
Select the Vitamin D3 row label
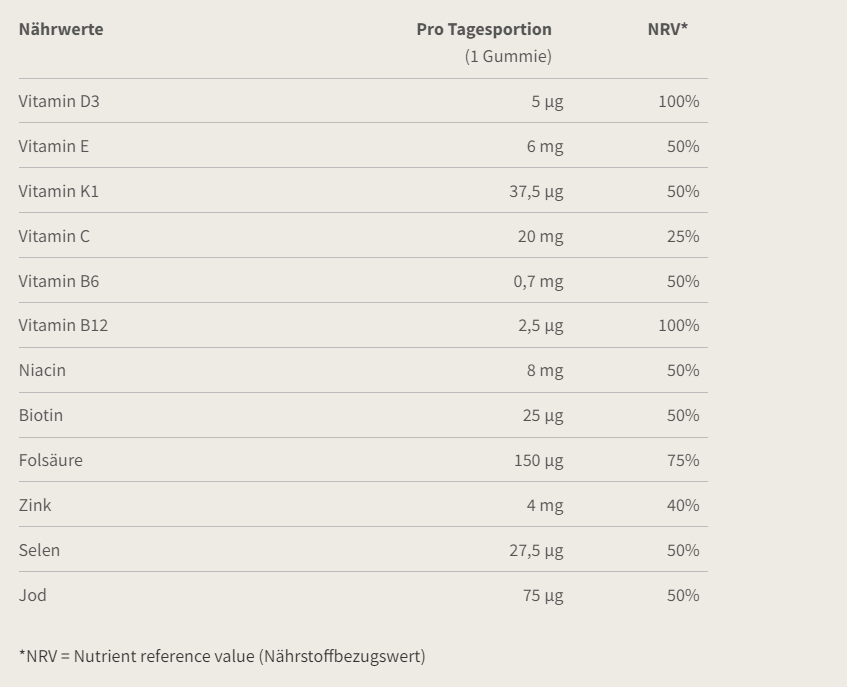(x=59, y=101)
